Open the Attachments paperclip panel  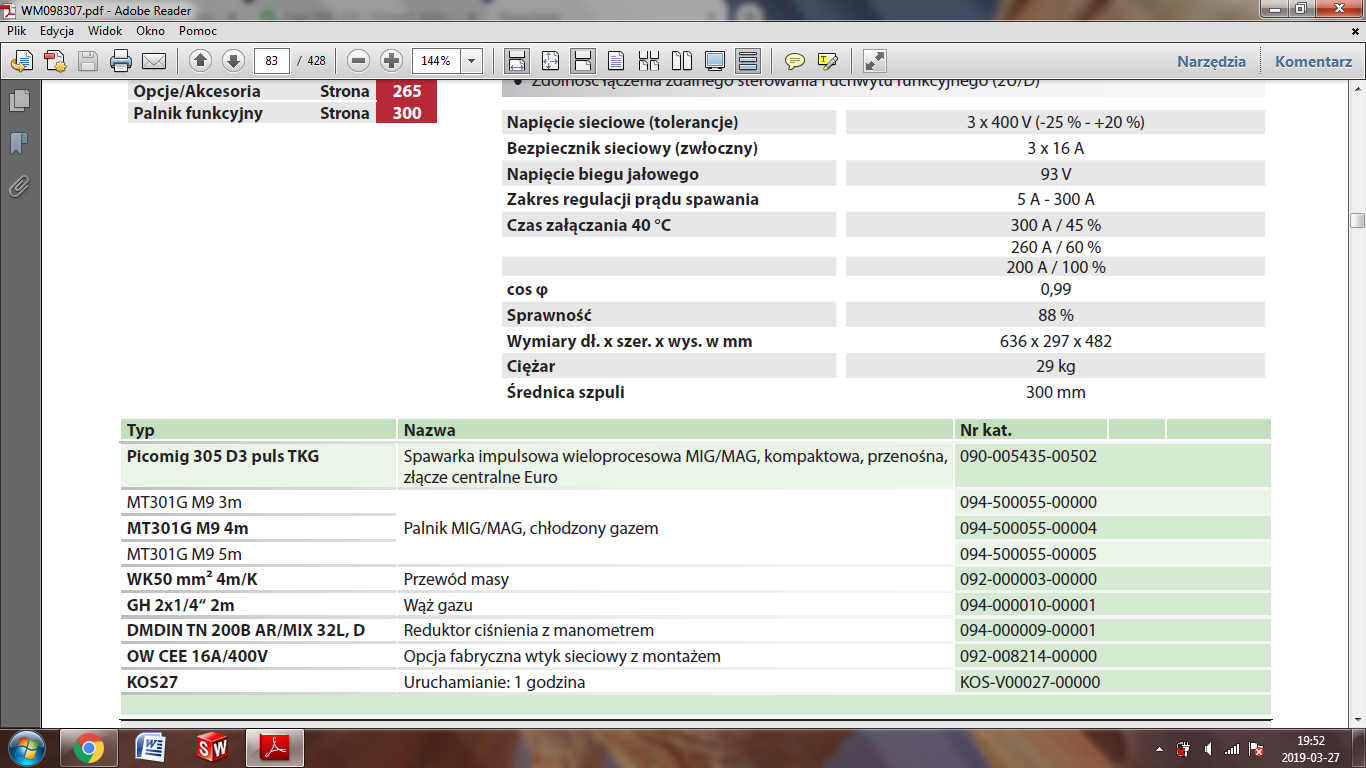19,186
